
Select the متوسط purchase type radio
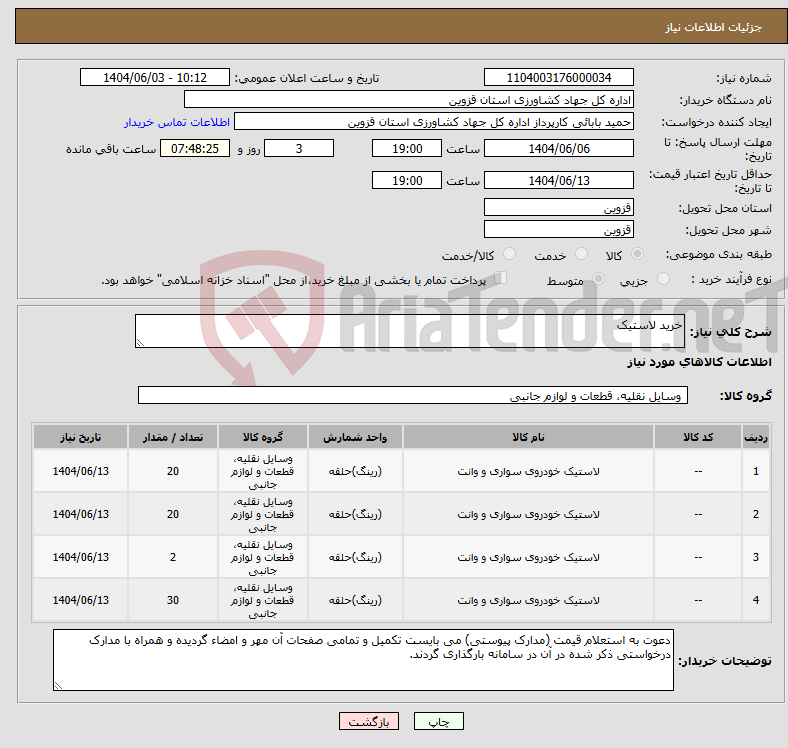coord(598,278)
